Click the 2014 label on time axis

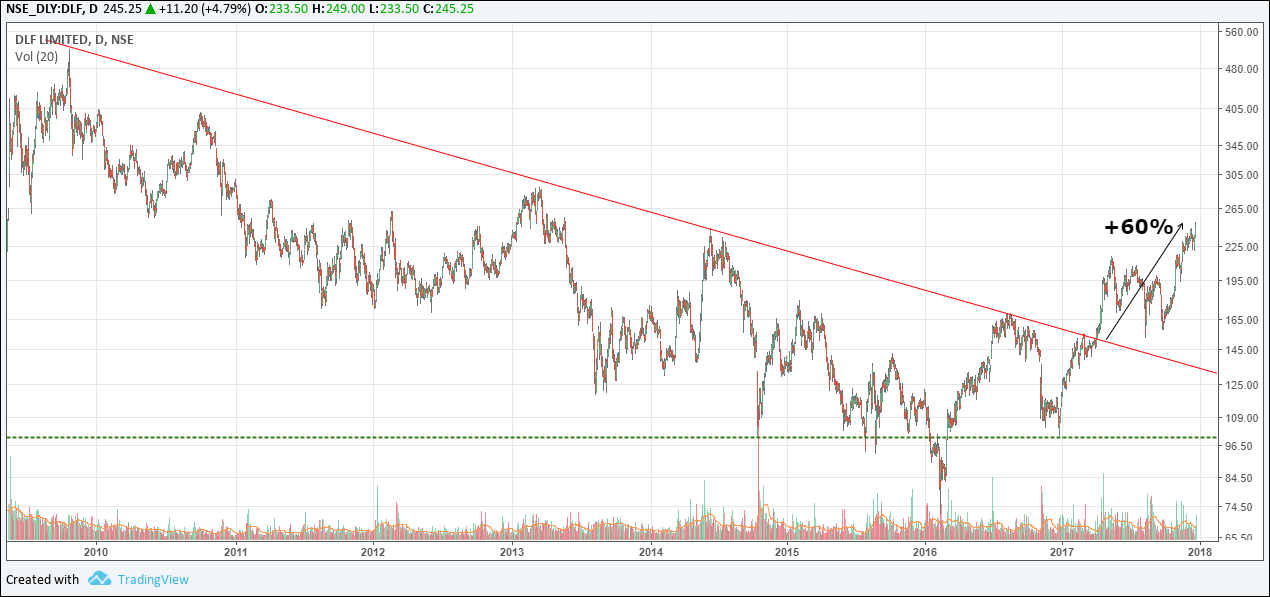pos(650,551)
